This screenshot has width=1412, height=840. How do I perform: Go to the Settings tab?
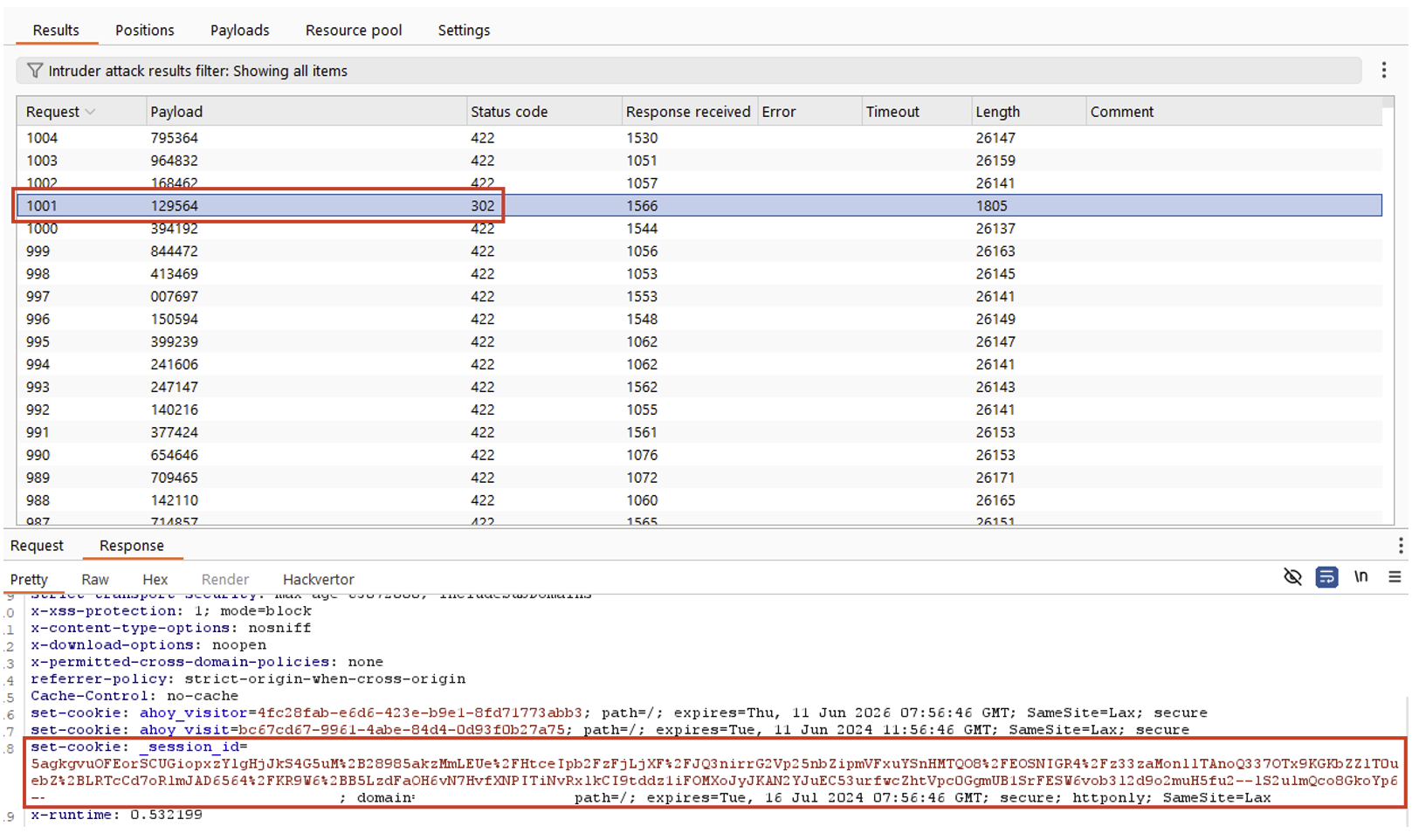pyautogui.click(x=464, y=30)
